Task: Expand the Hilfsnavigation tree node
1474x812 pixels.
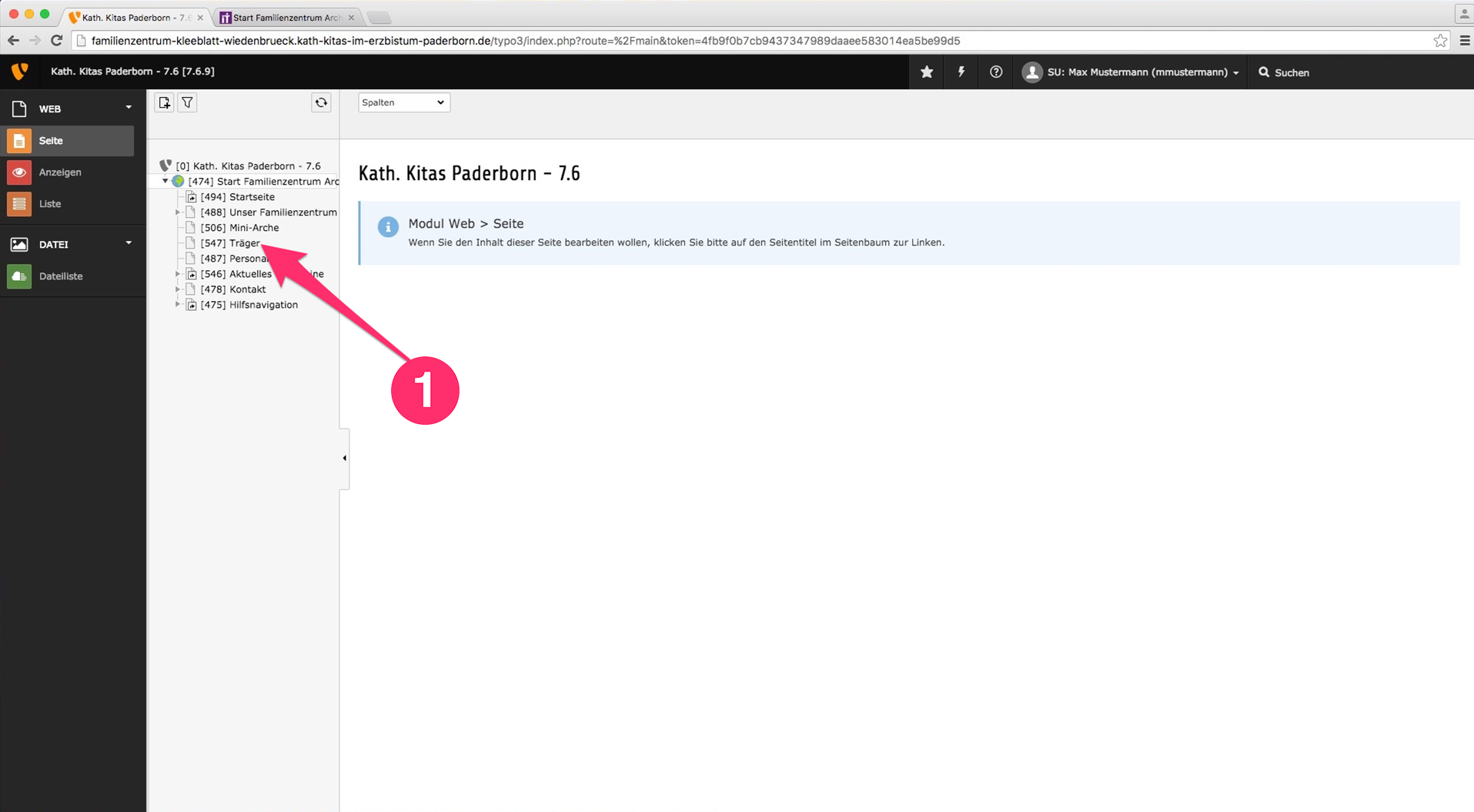Action: tap(178, 305)
